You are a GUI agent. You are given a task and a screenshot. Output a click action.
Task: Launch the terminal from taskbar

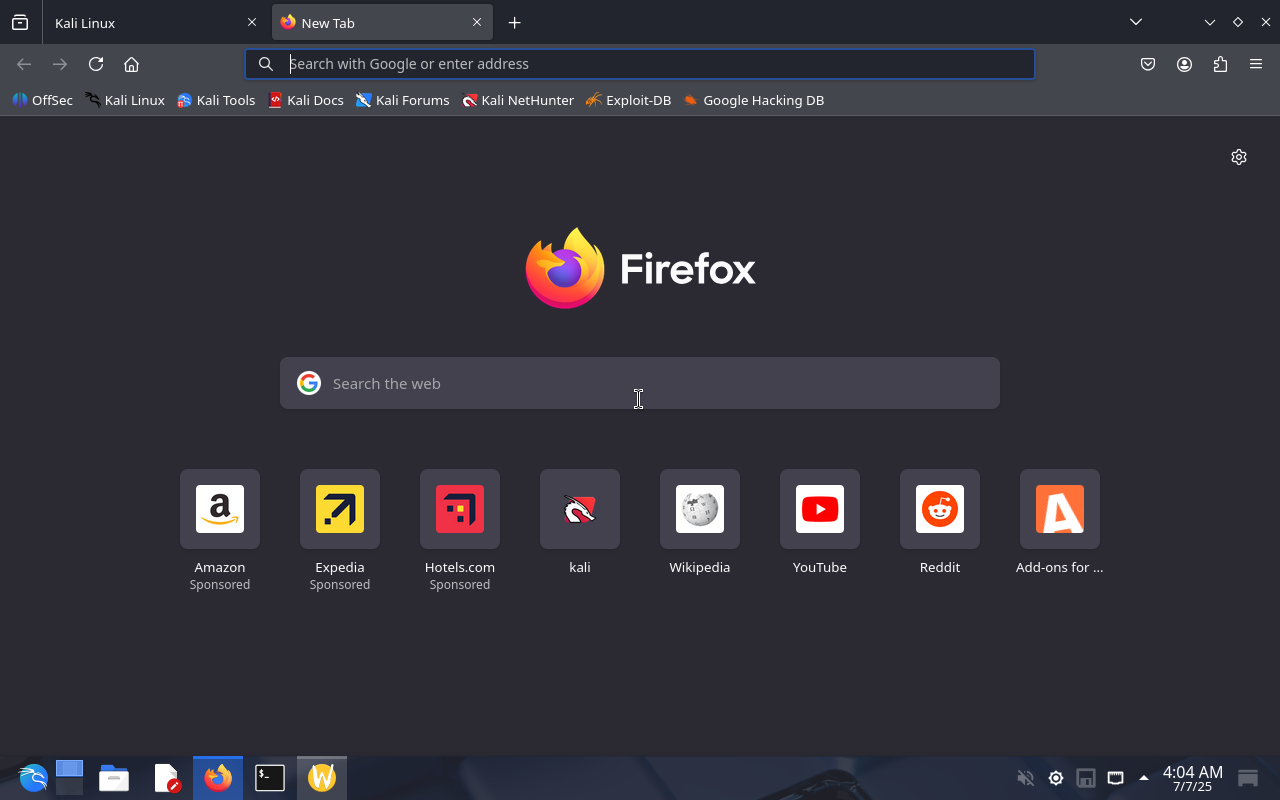pyautogui.click(x=270, y=777)
